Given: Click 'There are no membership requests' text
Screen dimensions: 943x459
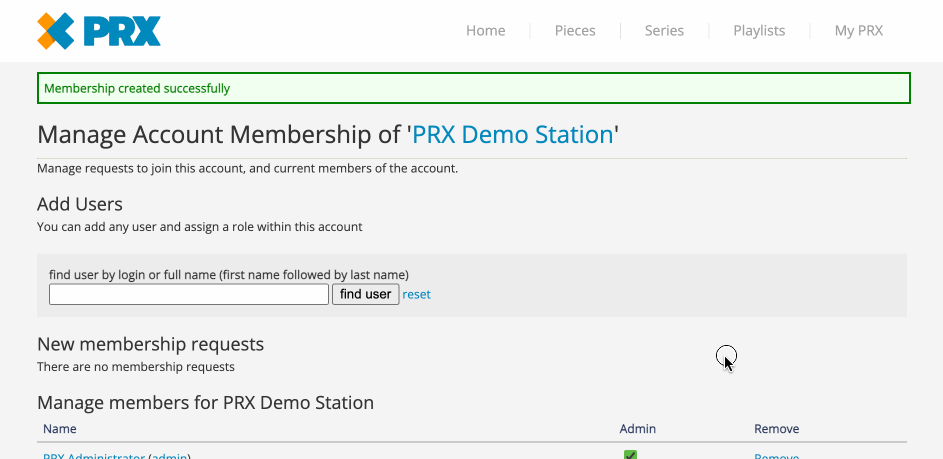Looking at the screenshot, I should pyautogui.click(x=136, y=366).
